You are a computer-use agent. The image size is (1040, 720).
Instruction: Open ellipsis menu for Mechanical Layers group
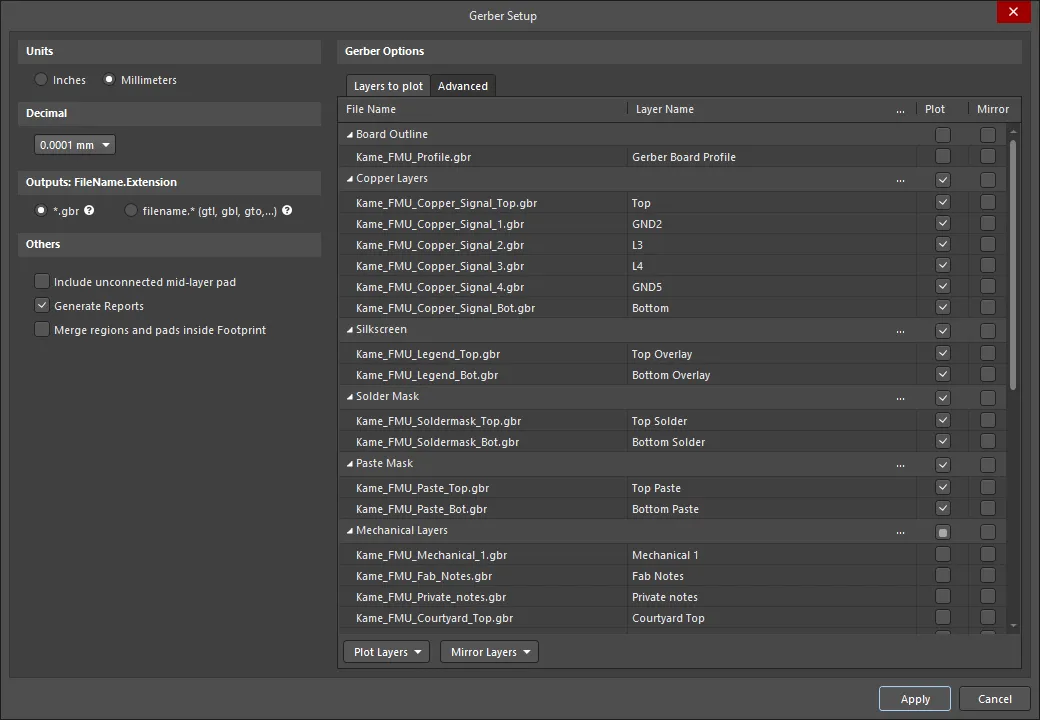900,531
